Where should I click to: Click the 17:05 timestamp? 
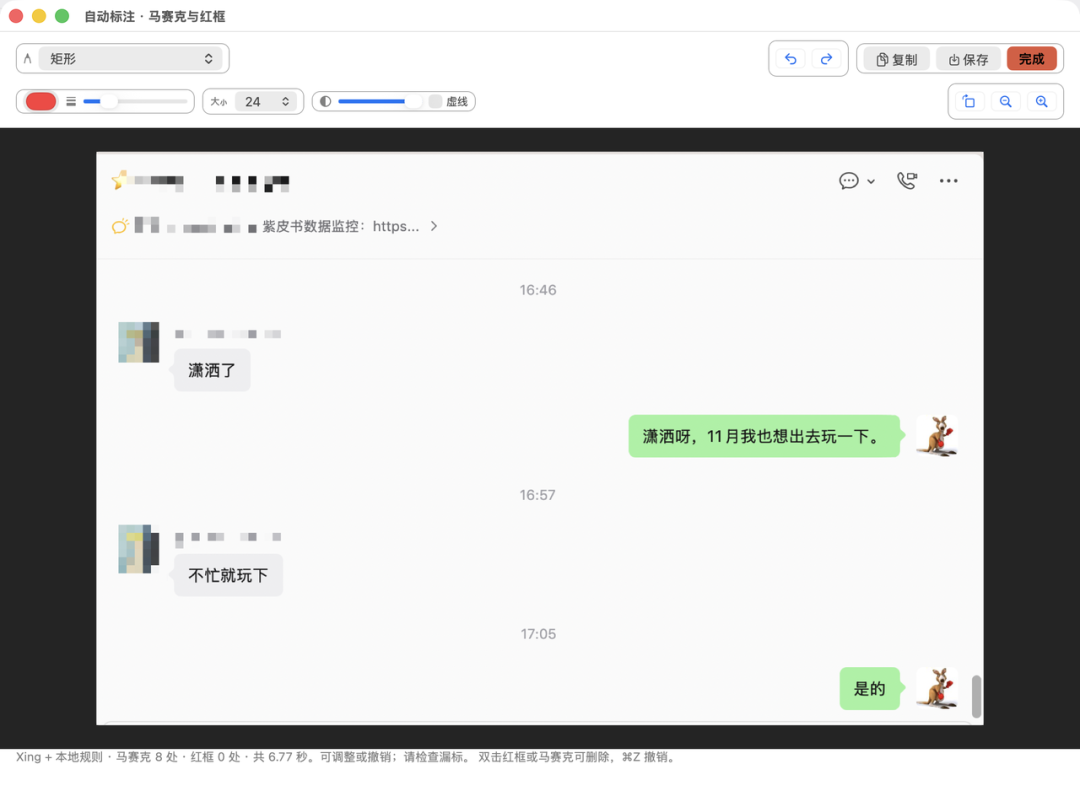(538, 634)
